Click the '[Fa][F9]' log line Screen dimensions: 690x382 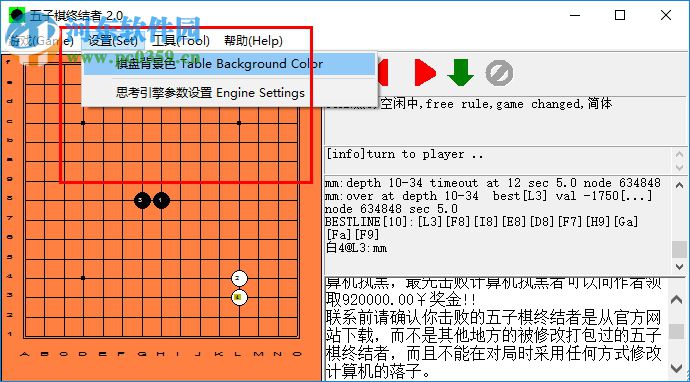tap(352, 235)
